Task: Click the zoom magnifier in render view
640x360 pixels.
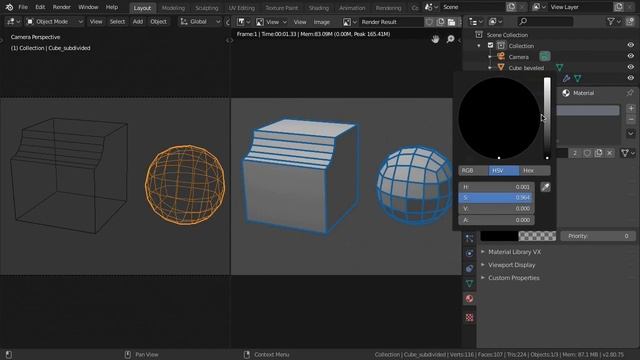Action: click(451, 39)
